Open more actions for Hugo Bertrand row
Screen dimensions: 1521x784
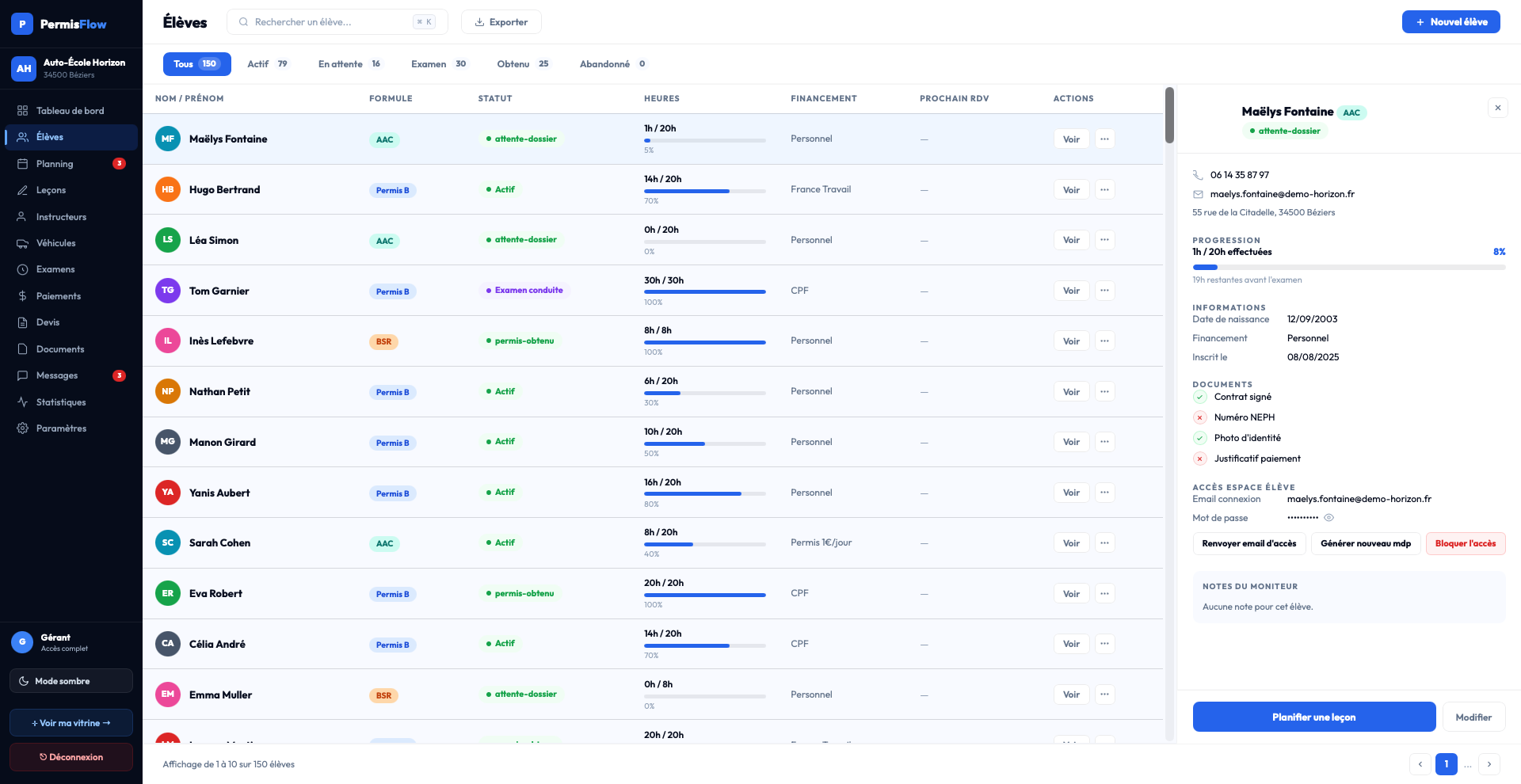[1104, 189]
